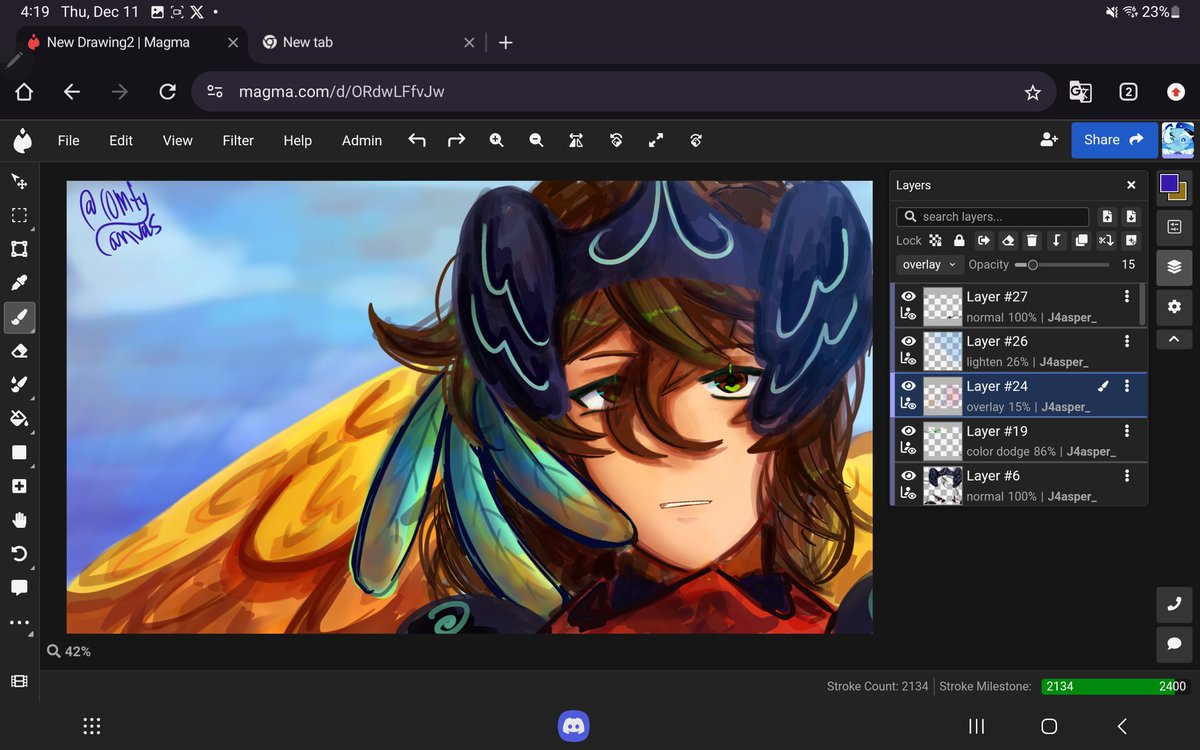Select the Rotate view tool

click(19, 554)
